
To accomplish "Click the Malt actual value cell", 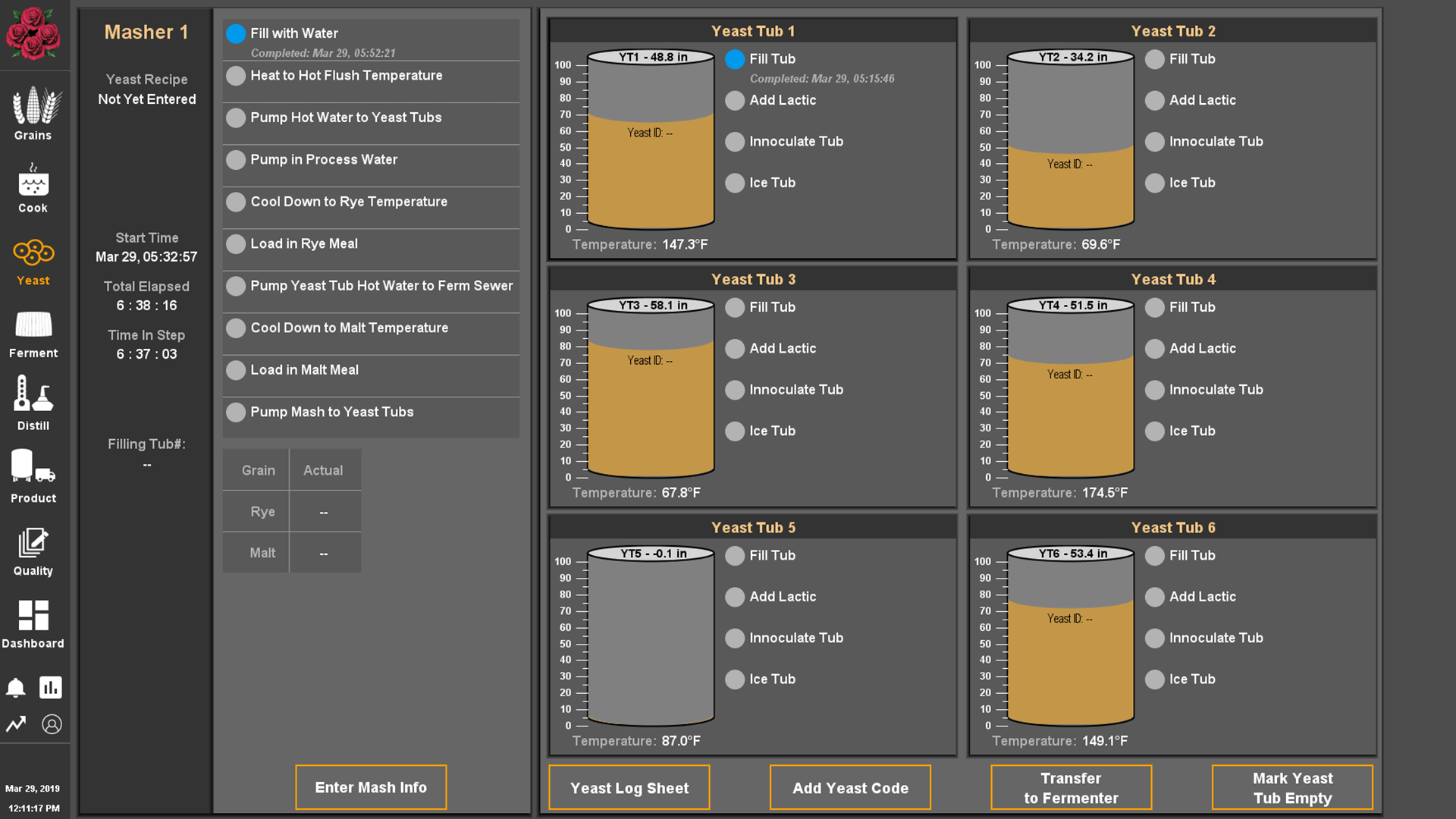I will tap(325, 553).
